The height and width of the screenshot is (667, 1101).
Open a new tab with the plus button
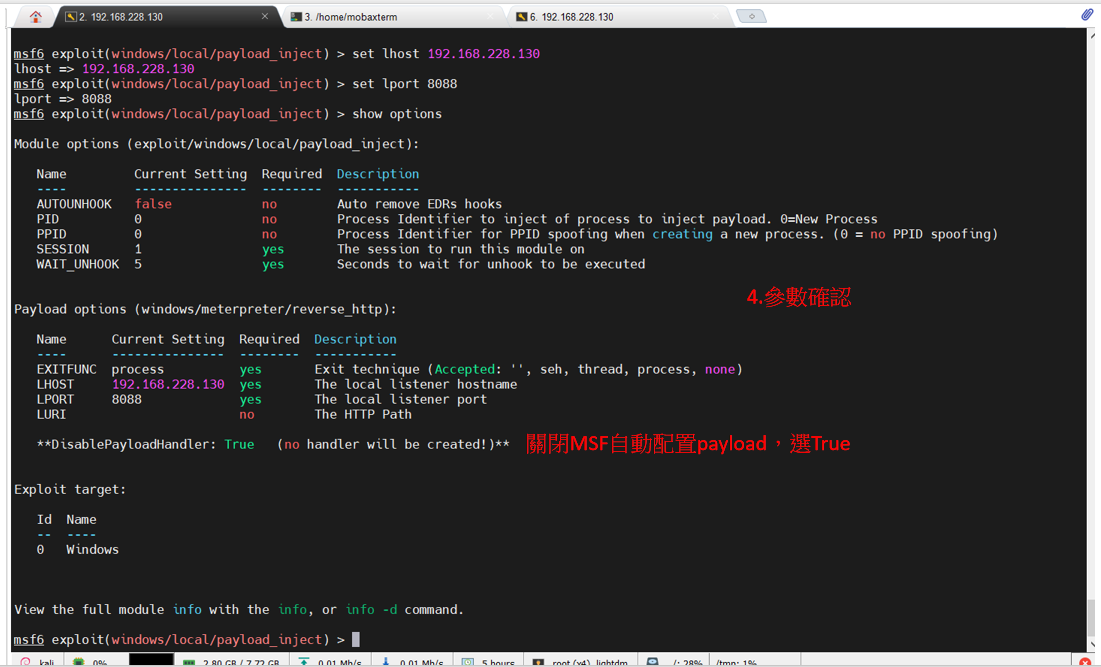751,16
